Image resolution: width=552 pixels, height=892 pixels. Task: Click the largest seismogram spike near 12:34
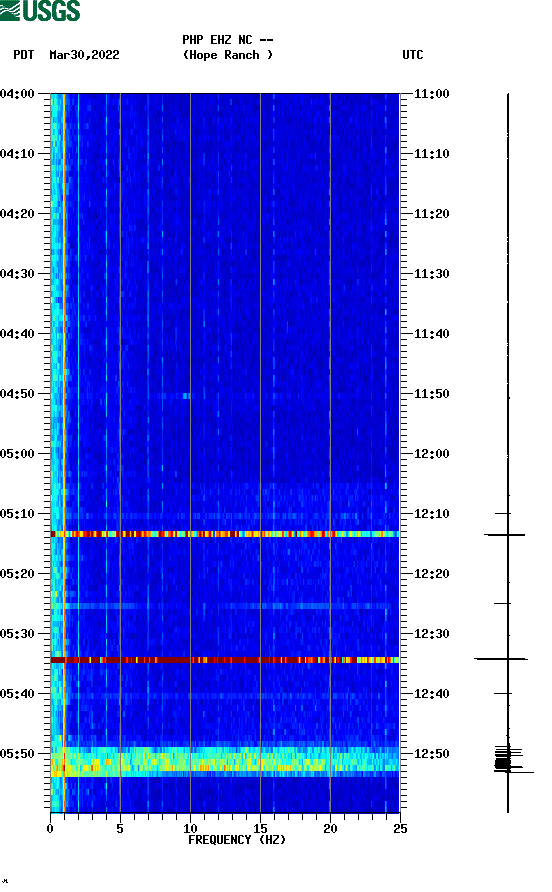pos(501,659)
